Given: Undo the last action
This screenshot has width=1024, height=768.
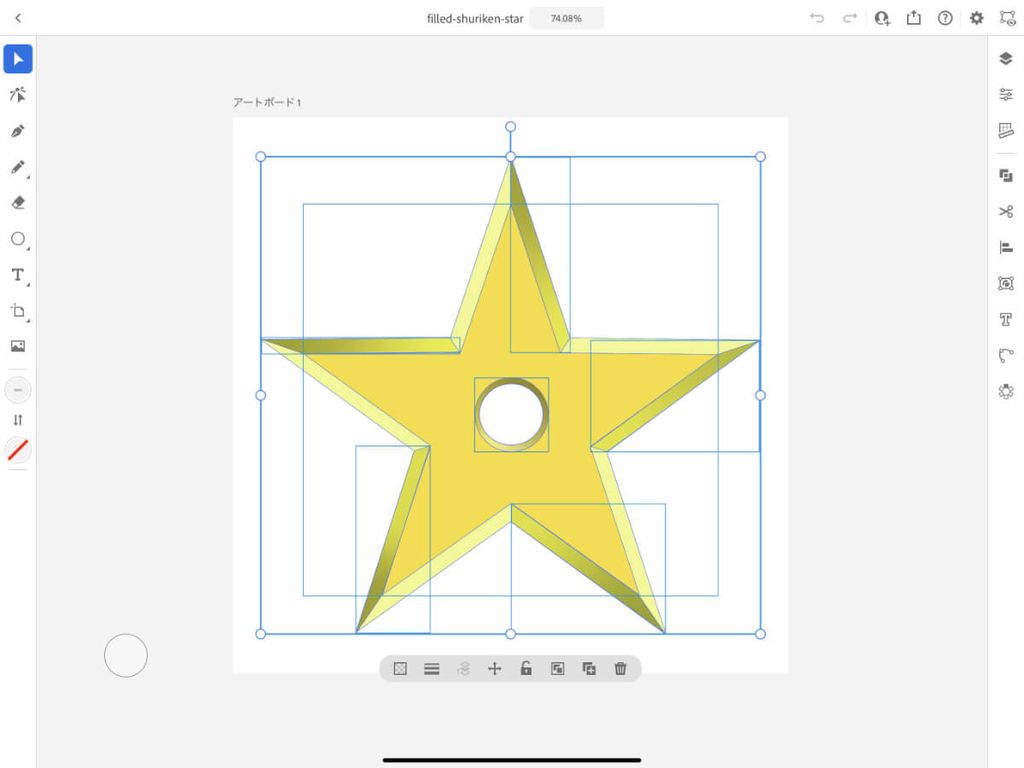Looking at the screenshot, I should pyautogui.click(x=816, y=18).
